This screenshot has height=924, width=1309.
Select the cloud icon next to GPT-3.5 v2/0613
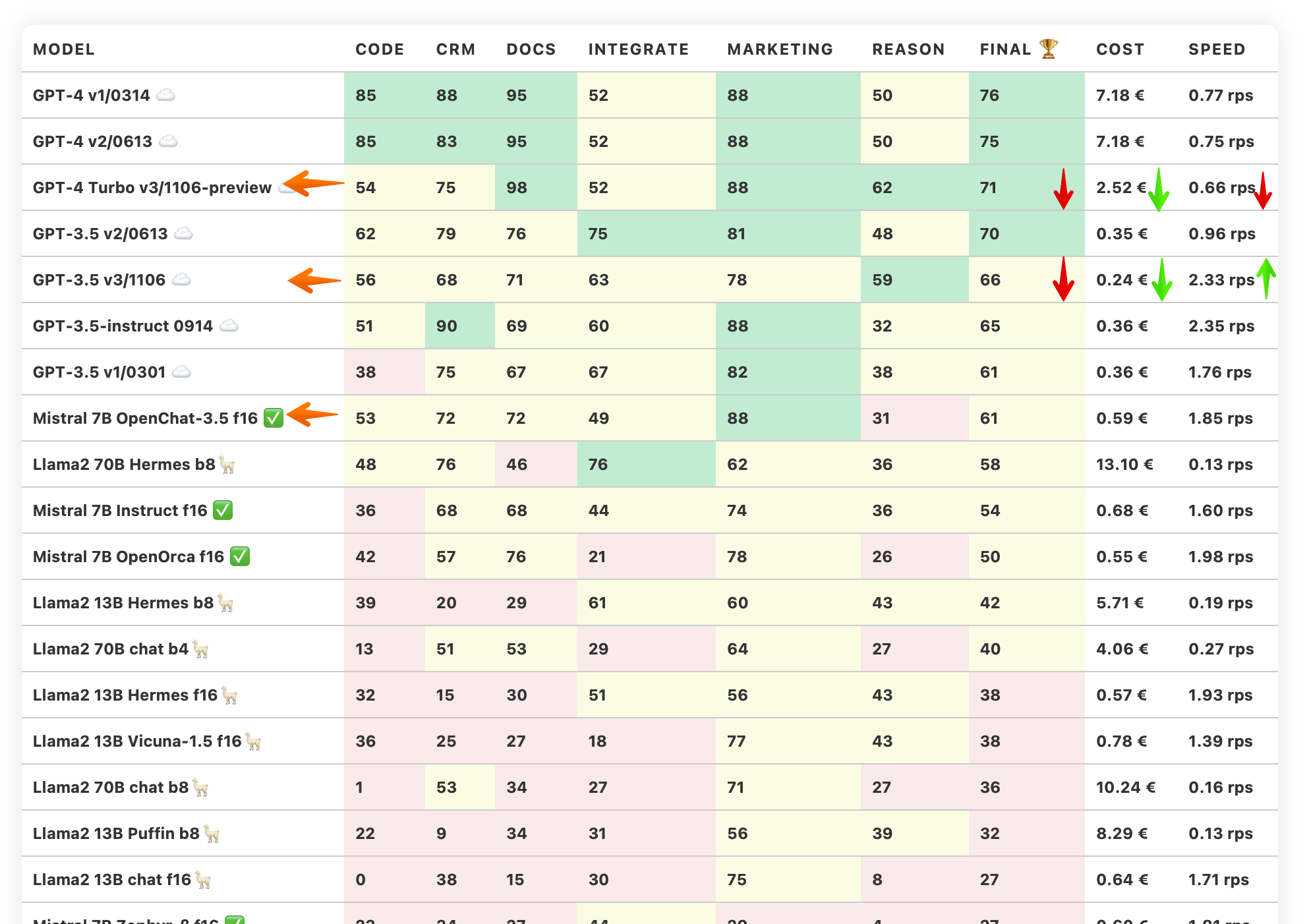[x=183, y=233]
